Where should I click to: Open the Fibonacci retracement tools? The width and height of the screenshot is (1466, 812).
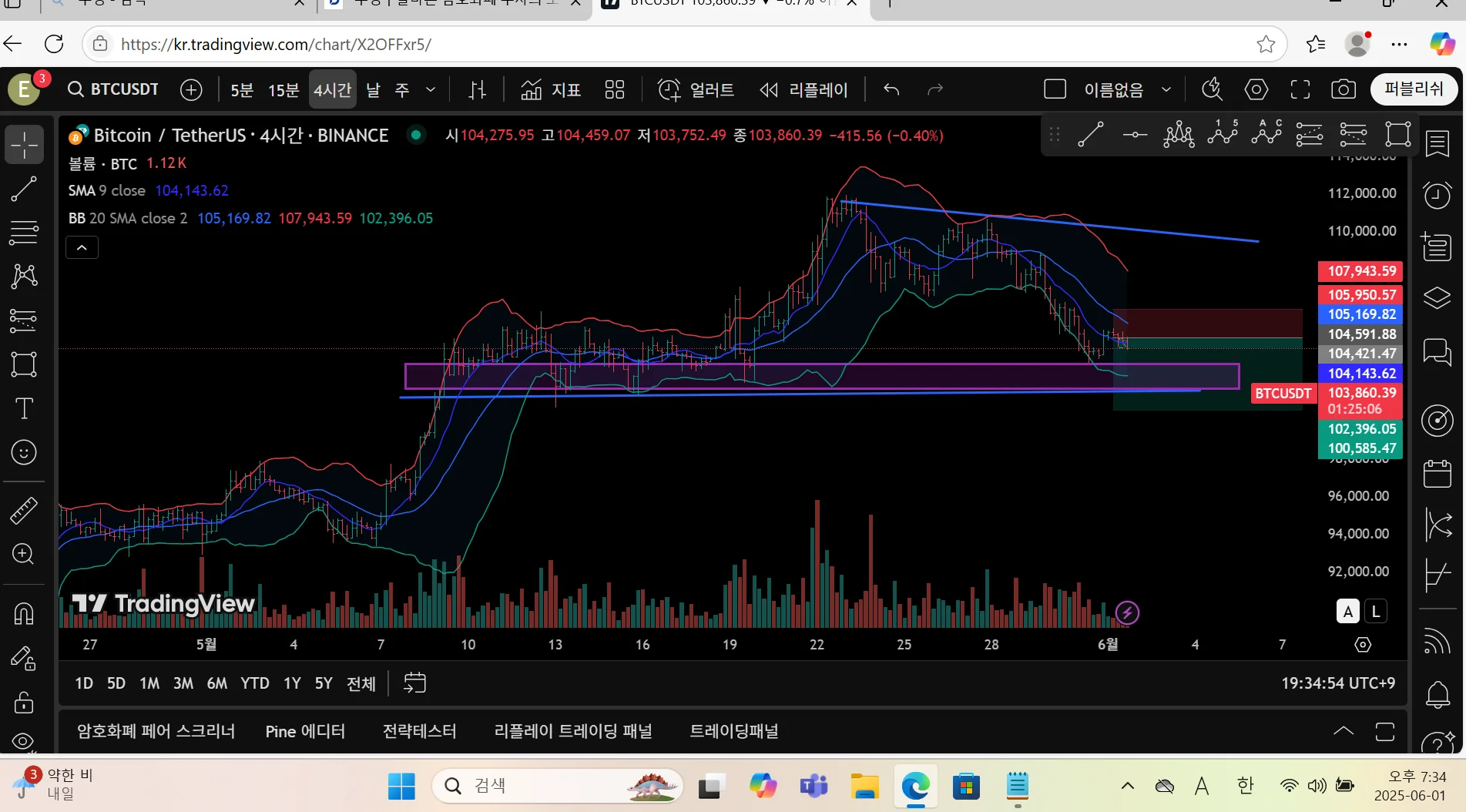click(24, 232)
